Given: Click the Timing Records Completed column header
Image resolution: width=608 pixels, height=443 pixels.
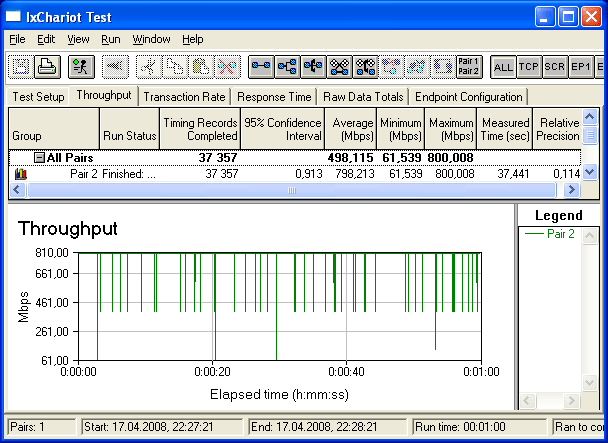Looking at the screenshot, I should coord(200,129).
